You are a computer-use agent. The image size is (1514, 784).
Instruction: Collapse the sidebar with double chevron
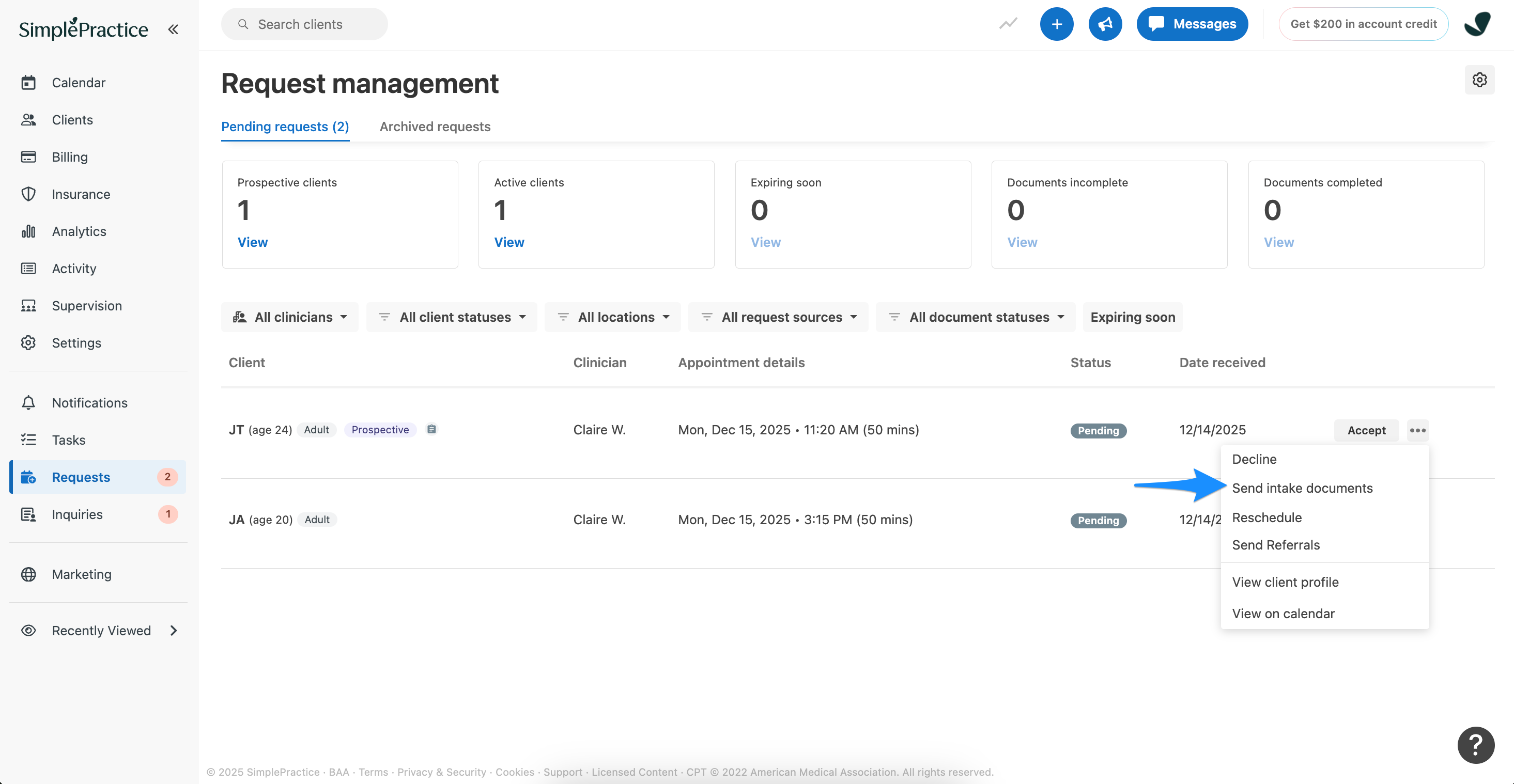173,29
